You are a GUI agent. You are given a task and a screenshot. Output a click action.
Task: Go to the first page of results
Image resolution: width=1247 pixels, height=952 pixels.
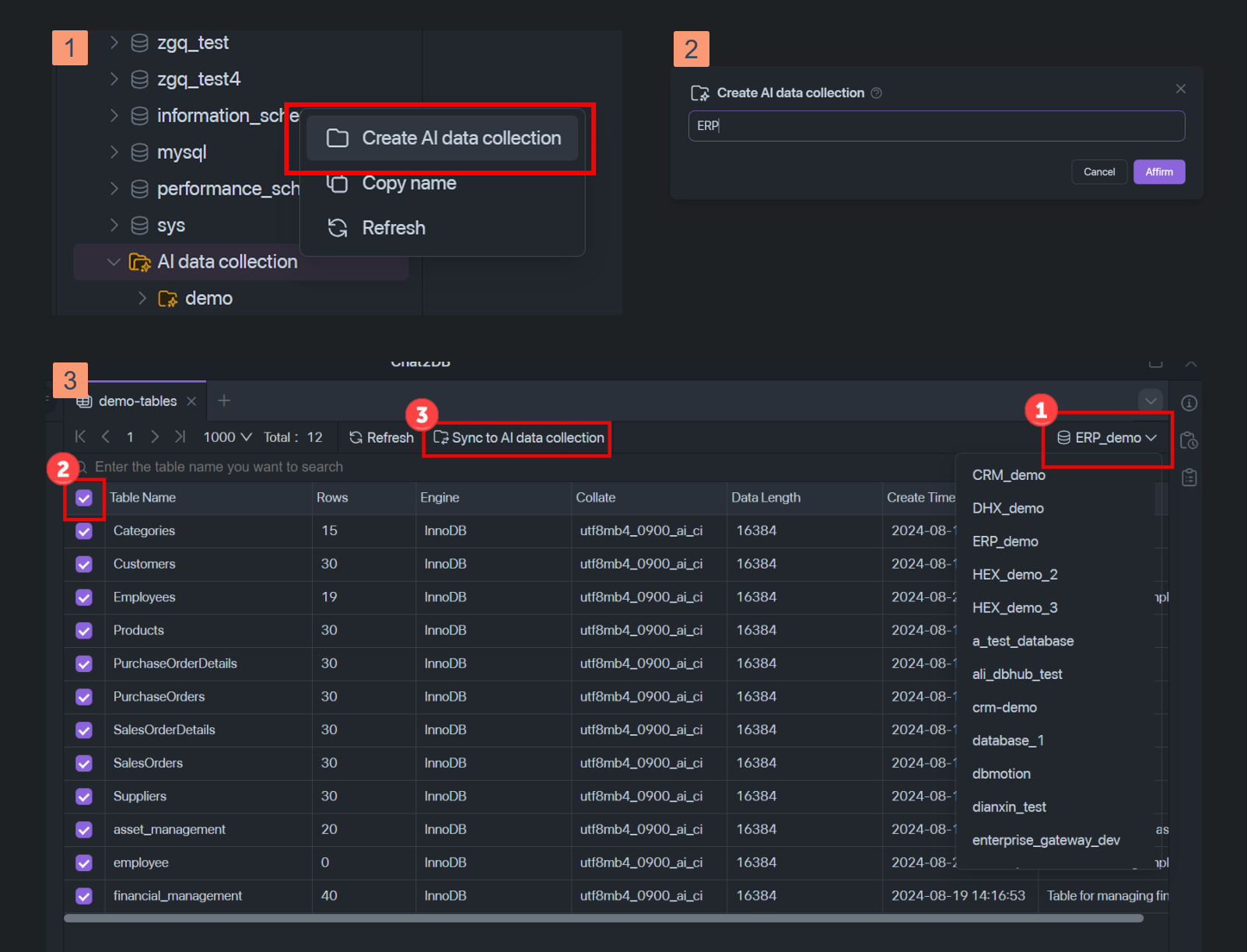coord(80,437)
